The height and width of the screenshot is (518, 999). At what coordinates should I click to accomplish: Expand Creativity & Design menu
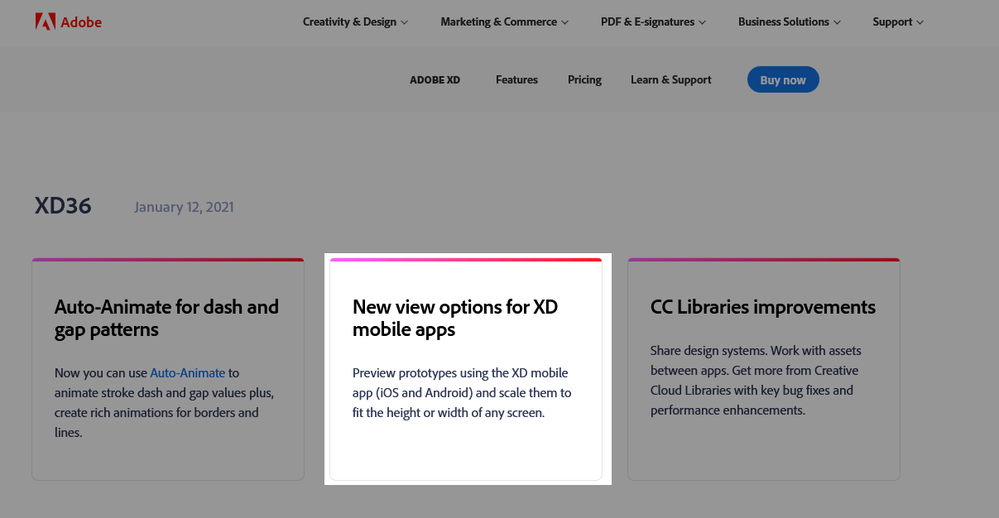click(355, 22)
